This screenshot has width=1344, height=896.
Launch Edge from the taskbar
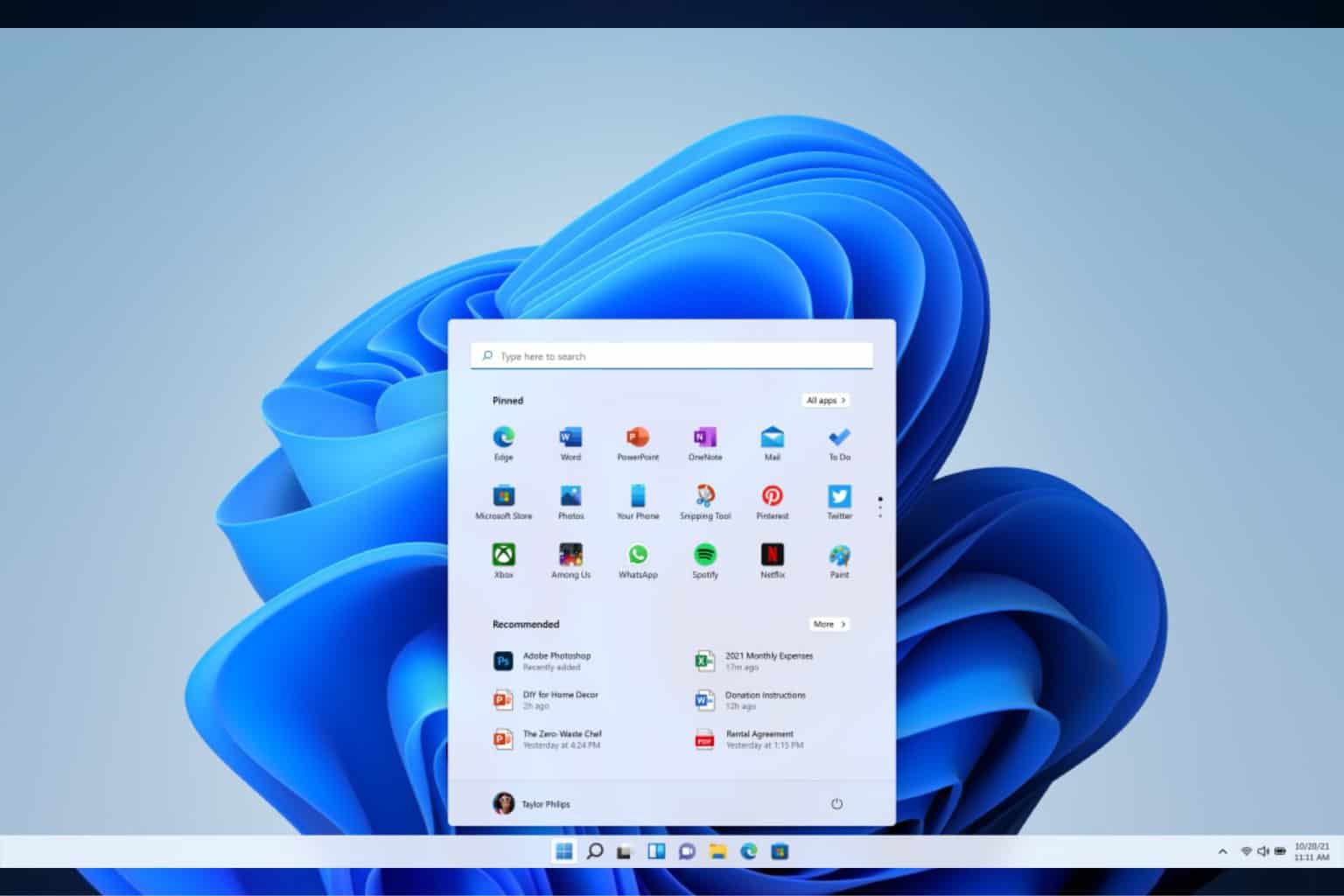pyautogui.click(x=748, y=850)
